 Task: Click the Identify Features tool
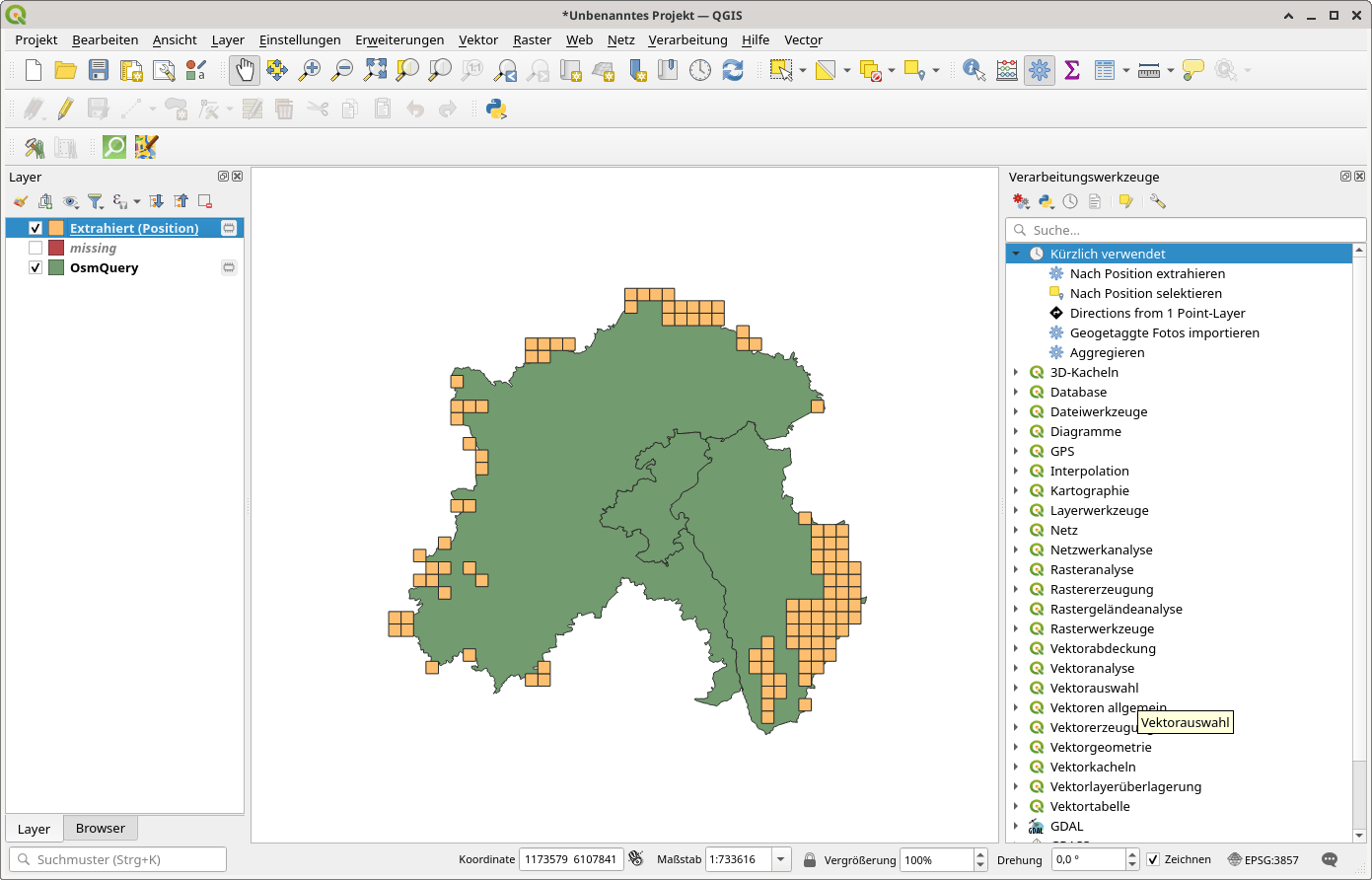coord(974,70)
